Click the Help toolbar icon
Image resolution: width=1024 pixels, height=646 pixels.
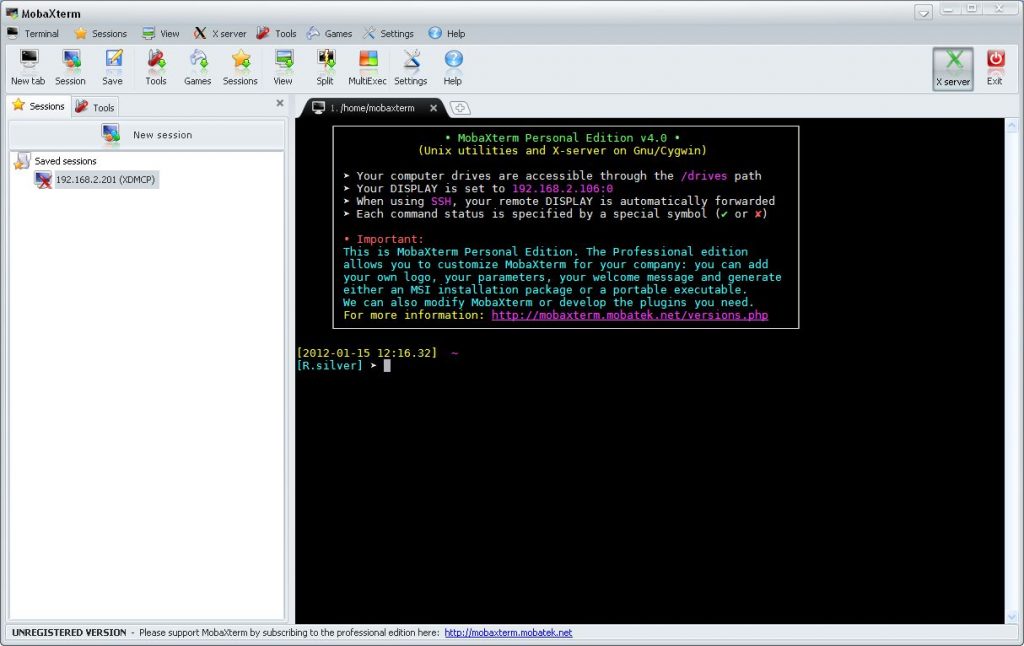coord(453,67)
